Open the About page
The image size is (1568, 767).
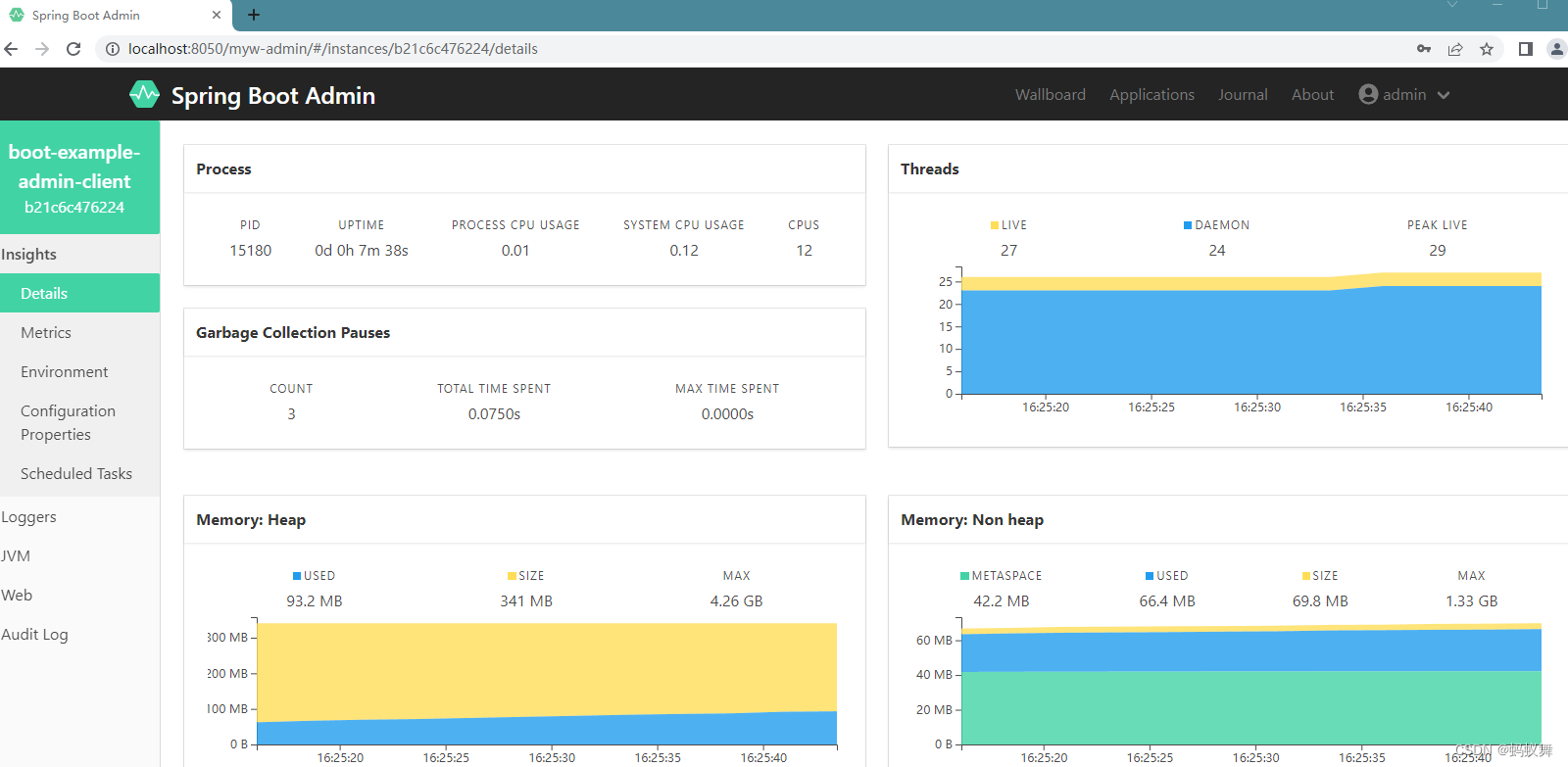(x=1312, y=95)
